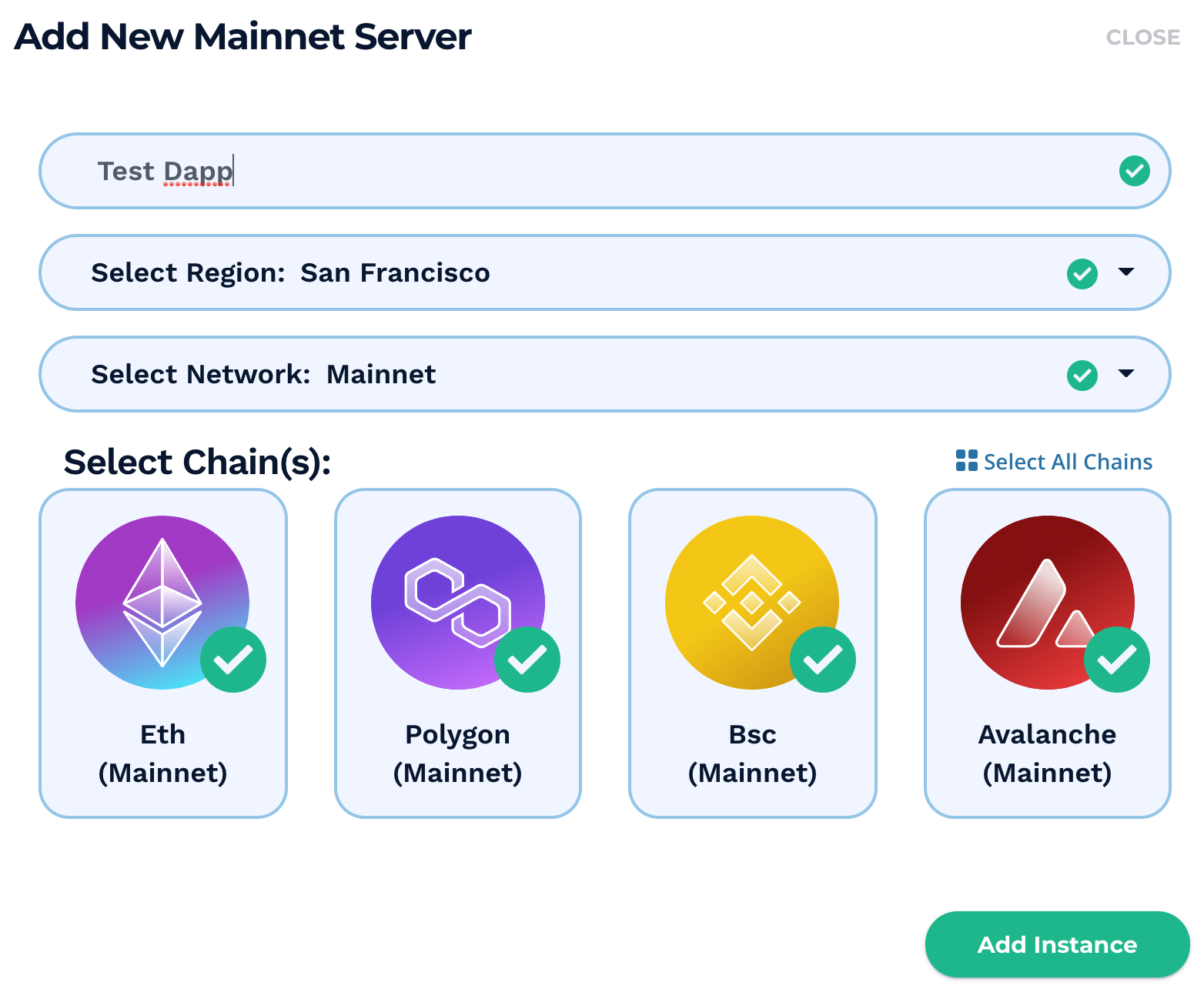Screen dimensions: 1204x999
Task: Click the Bsc yellow logo icon
Action: [x=752, y=602]
